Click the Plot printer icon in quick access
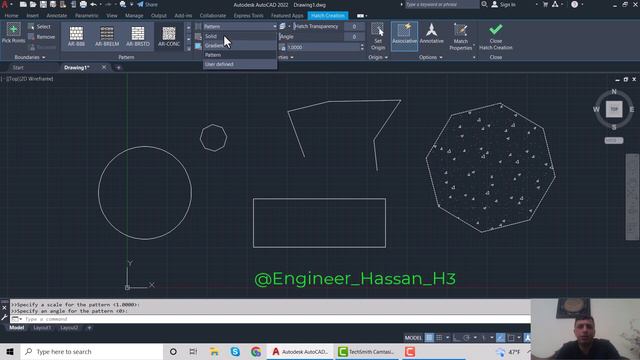The height and width of the screenshot is (360, 640). pyautogui.click(x=83, y=4)
